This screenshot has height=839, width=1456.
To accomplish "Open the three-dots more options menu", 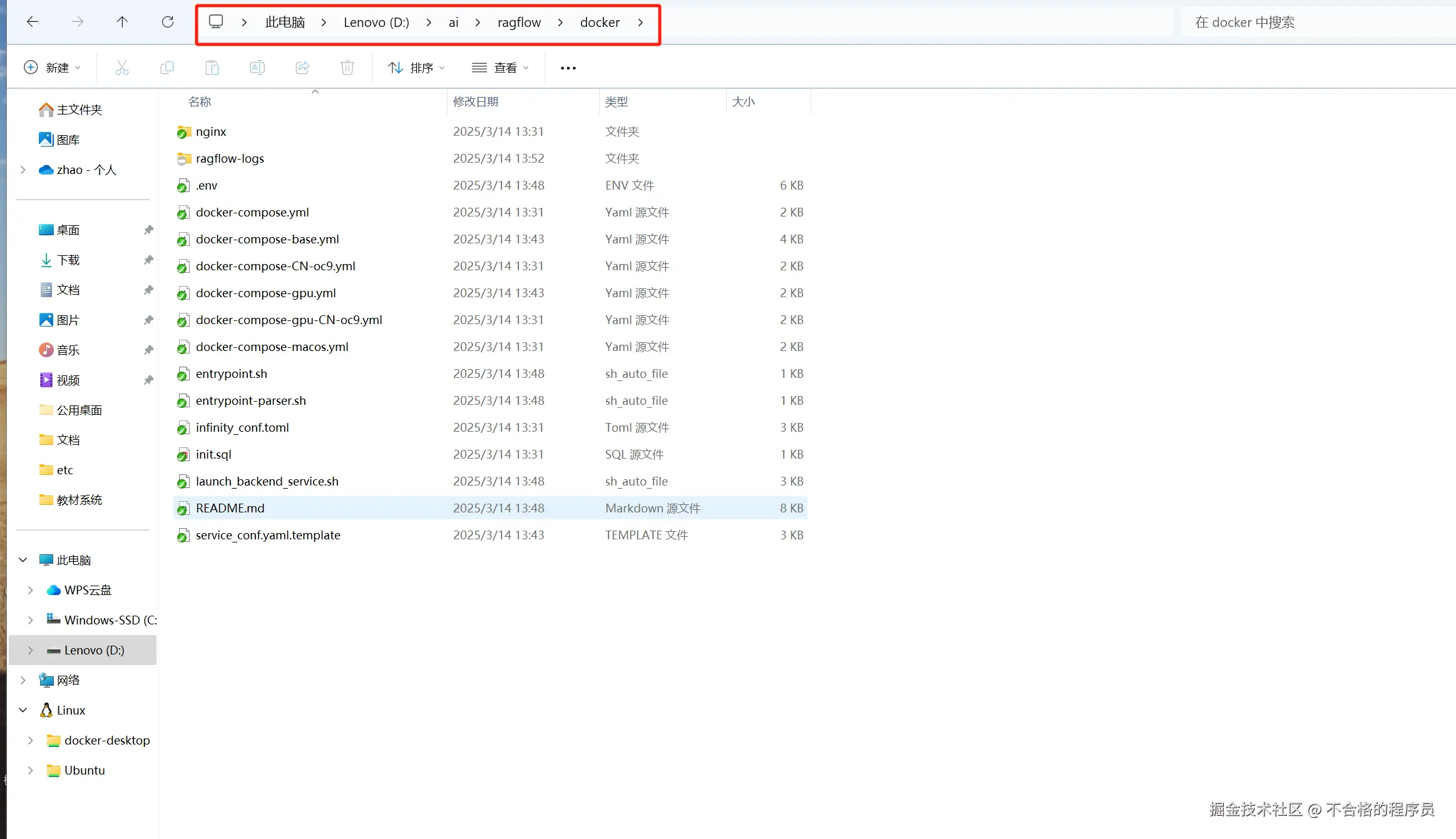I will [x=568, y=68].
